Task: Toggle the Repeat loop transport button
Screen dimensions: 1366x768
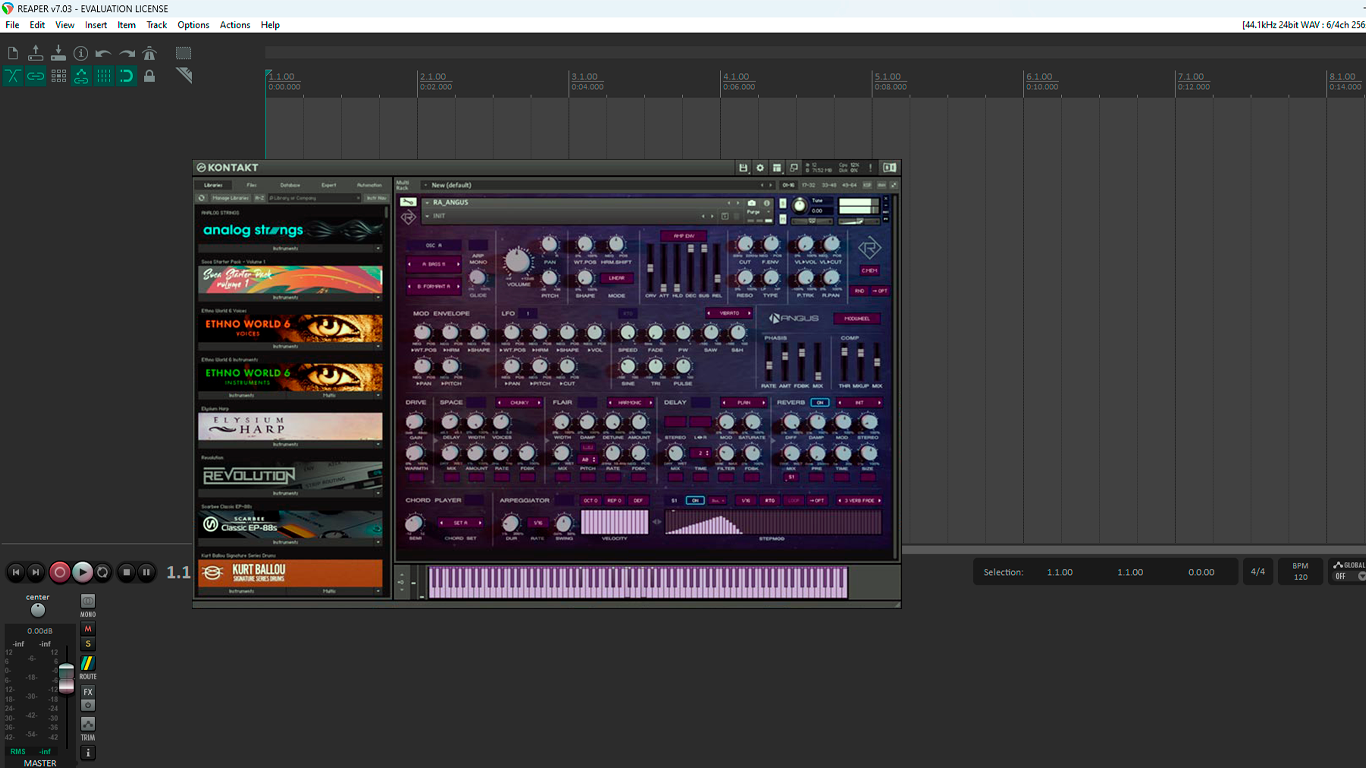Action: (102, 572)
